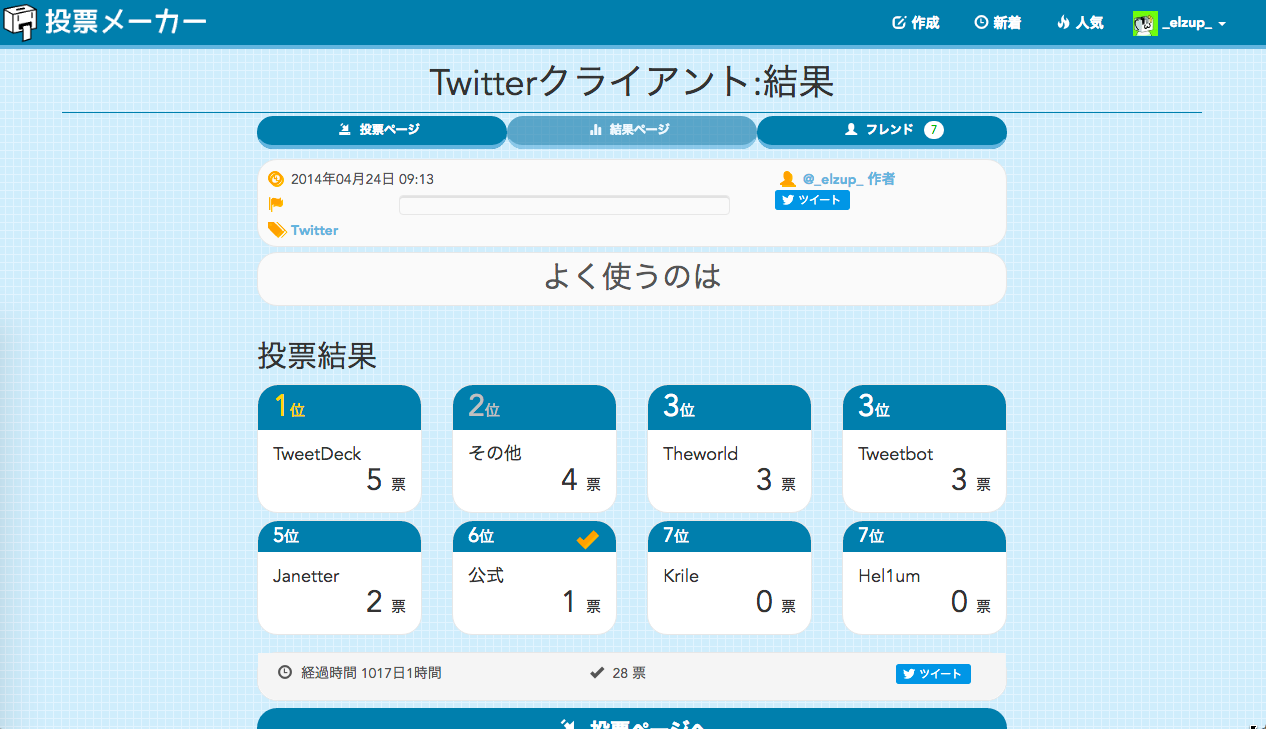Viewport: 1266px width, 729px height.
Task: Click the 3位 Tweetbot result card
Action: [924, 449]
